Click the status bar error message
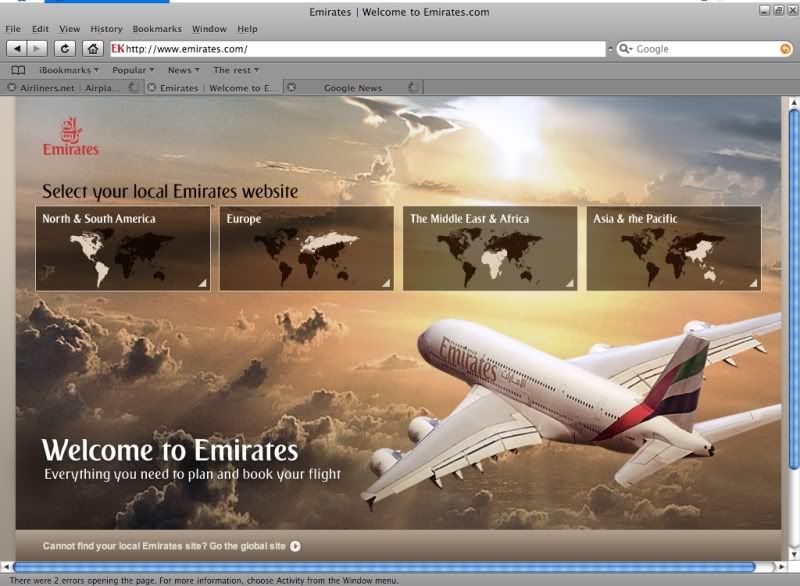Viewport: 800px width, 586px height. [204, 580]
